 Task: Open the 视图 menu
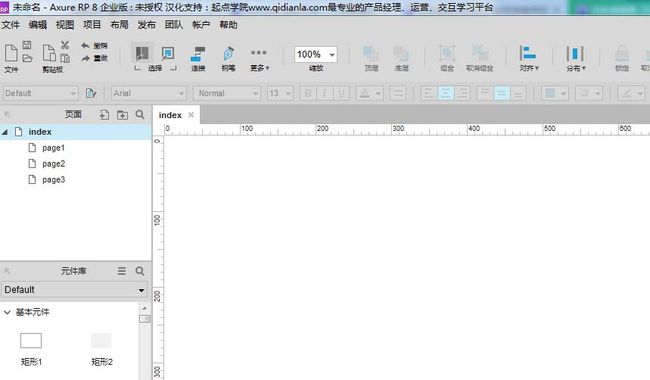(x=65, y=25)
